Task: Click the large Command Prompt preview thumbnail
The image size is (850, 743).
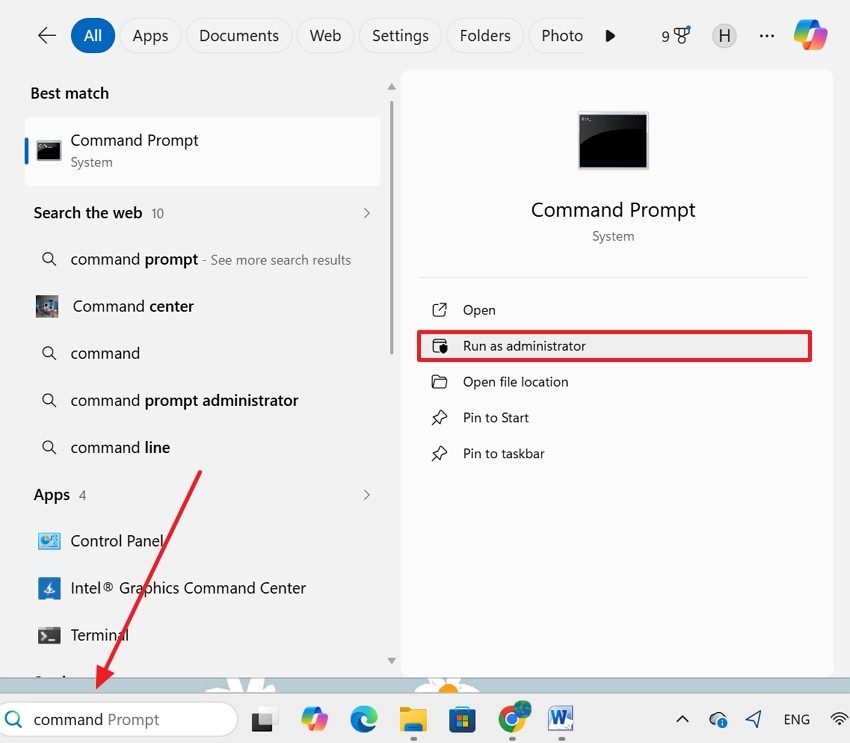Action: click(613, 140)
